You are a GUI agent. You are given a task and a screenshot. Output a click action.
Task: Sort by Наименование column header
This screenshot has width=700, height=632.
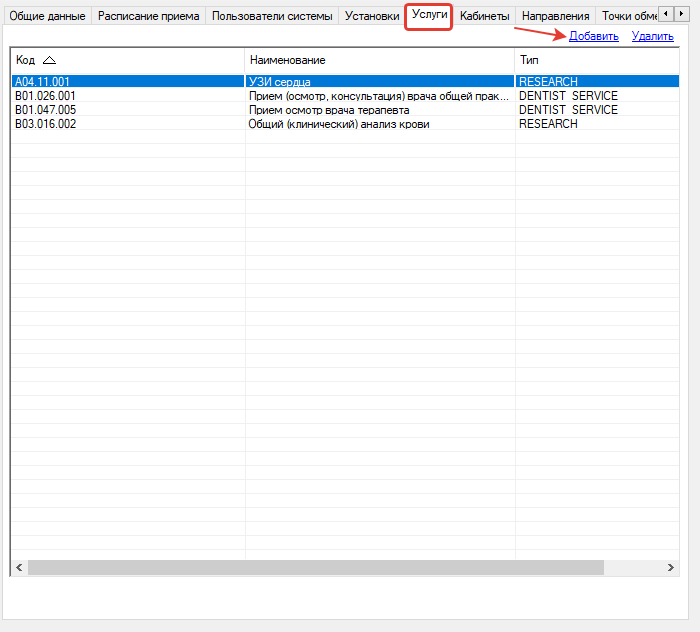click(x=380, y=61)
